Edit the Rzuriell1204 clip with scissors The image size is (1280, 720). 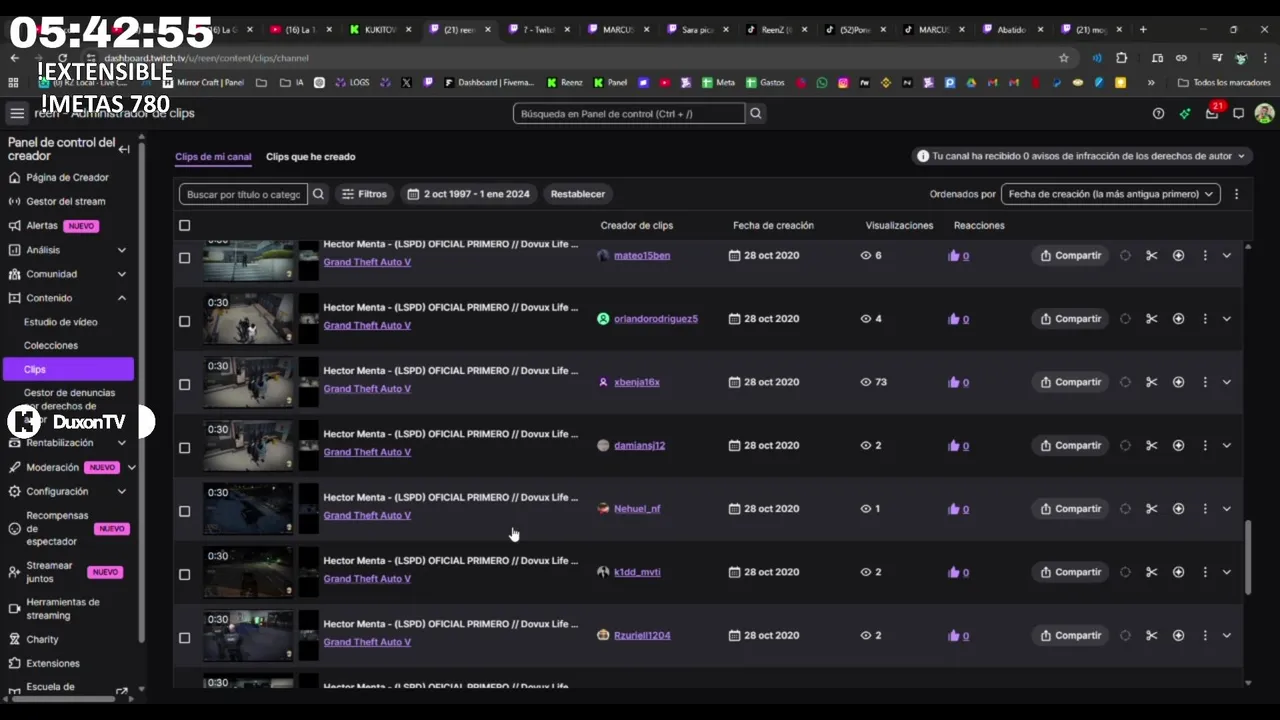1151,635
